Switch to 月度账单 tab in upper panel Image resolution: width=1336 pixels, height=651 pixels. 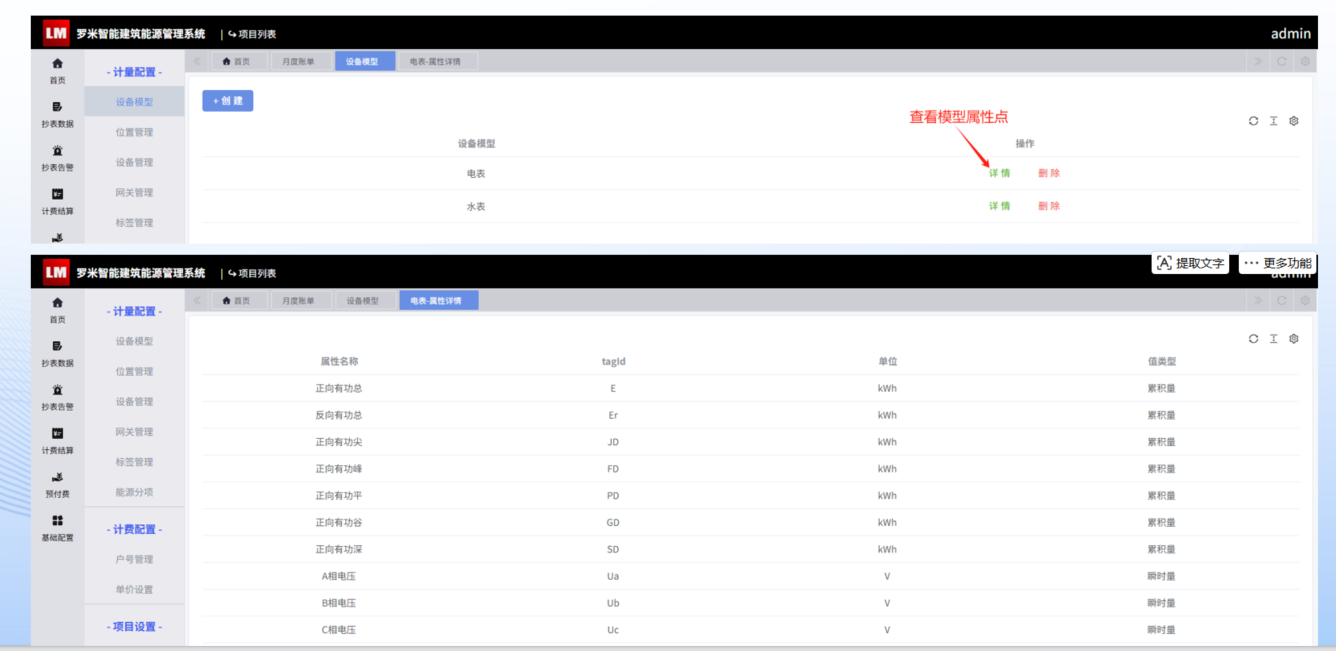point(298,62)
